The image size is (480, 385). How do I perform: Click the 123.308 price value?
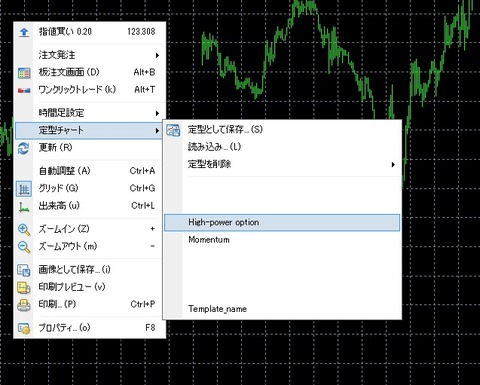click(x=141, y=32)
